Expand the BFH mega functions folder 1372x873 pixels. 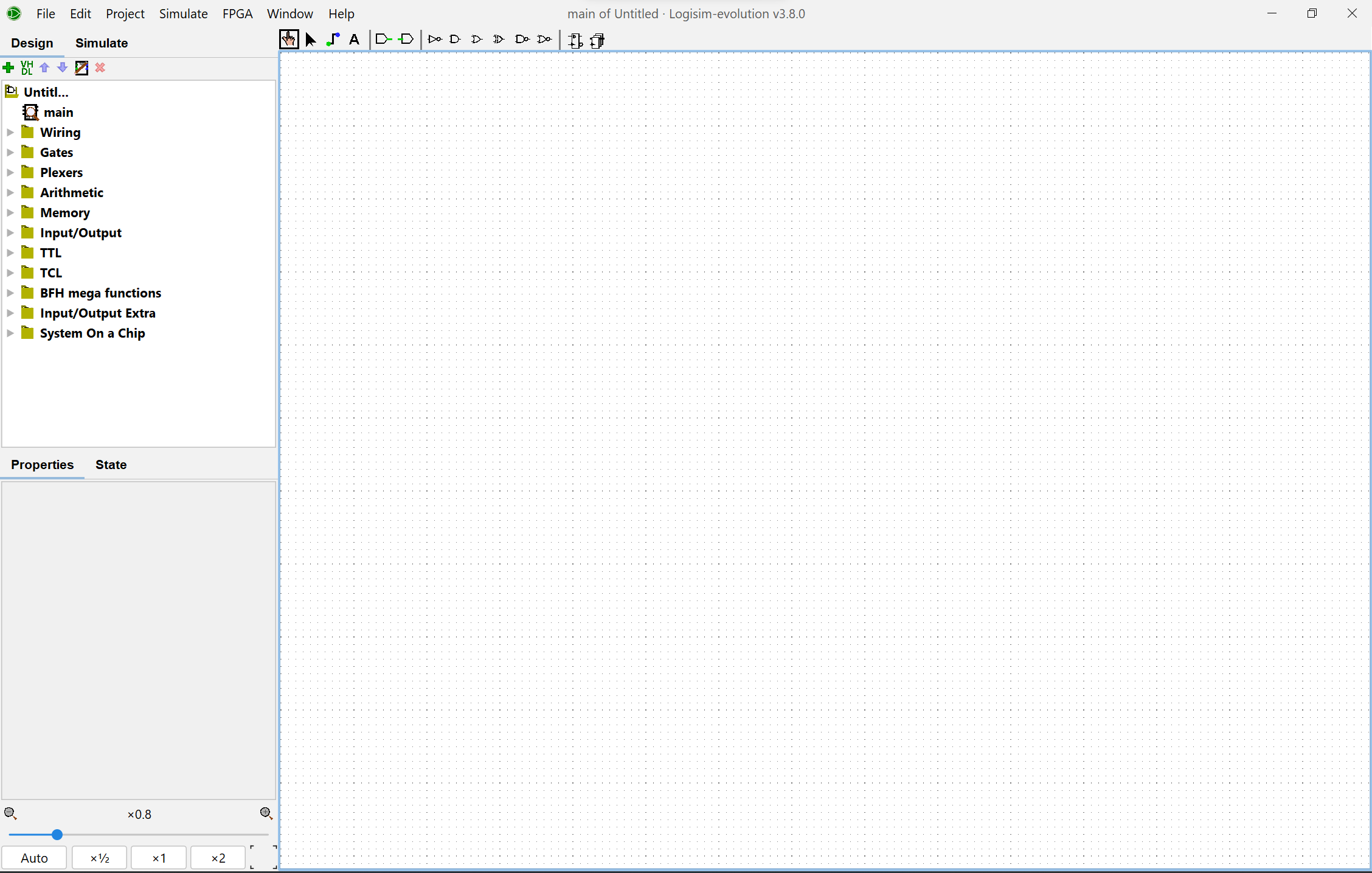pos(10,293)
